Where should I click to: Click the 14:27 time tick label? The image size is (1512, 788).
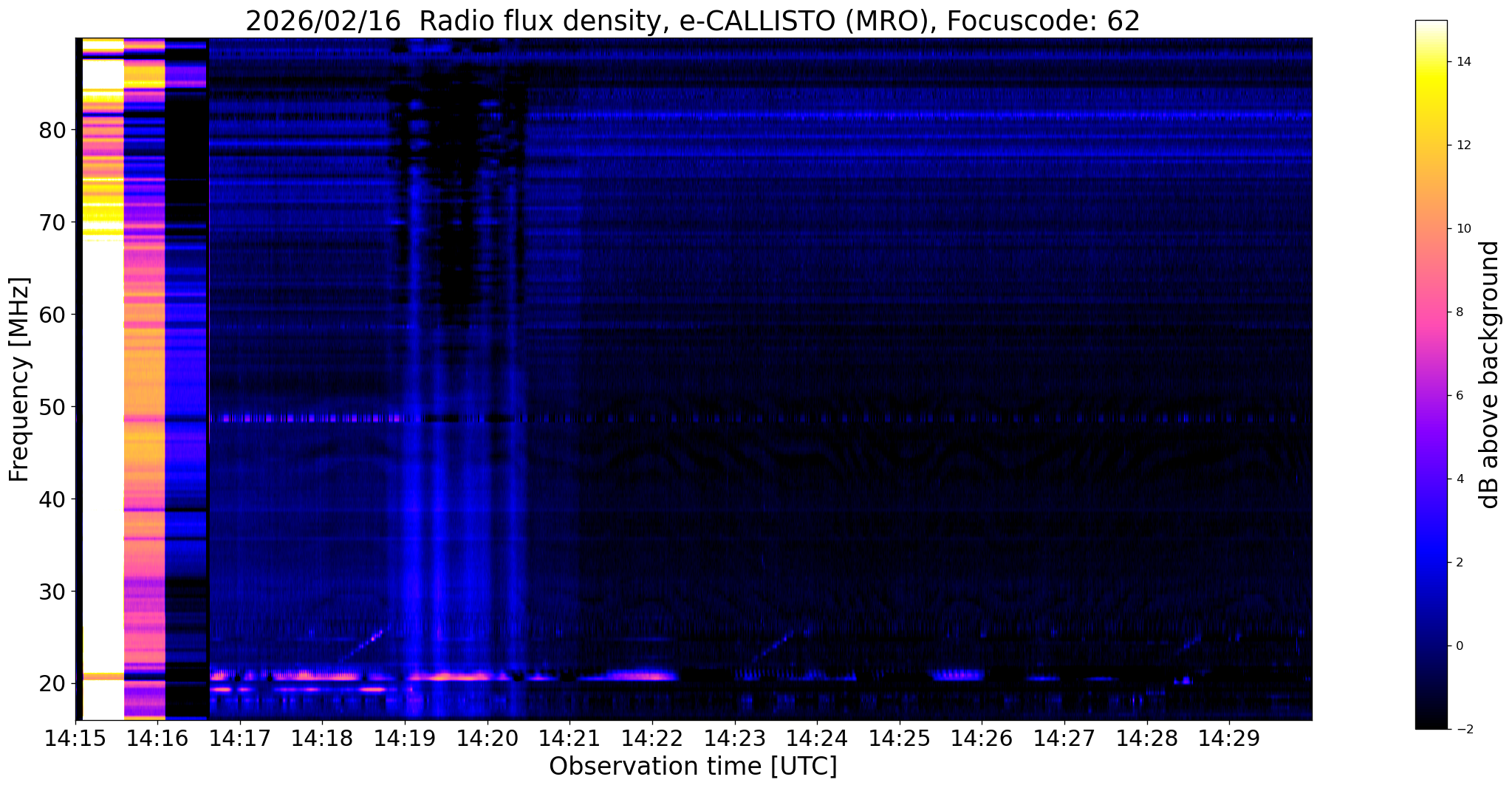[1064, 737]
